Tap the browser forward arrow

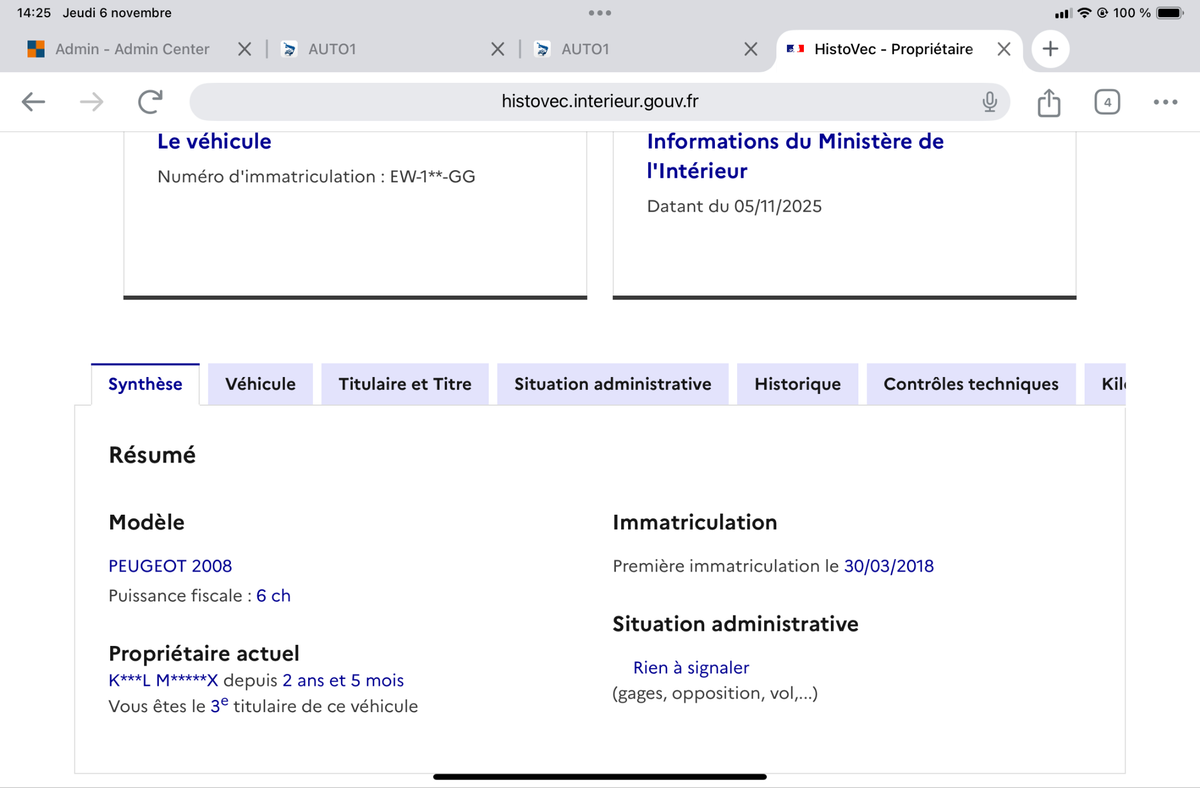pyautogui.click(x=92, y=101)
